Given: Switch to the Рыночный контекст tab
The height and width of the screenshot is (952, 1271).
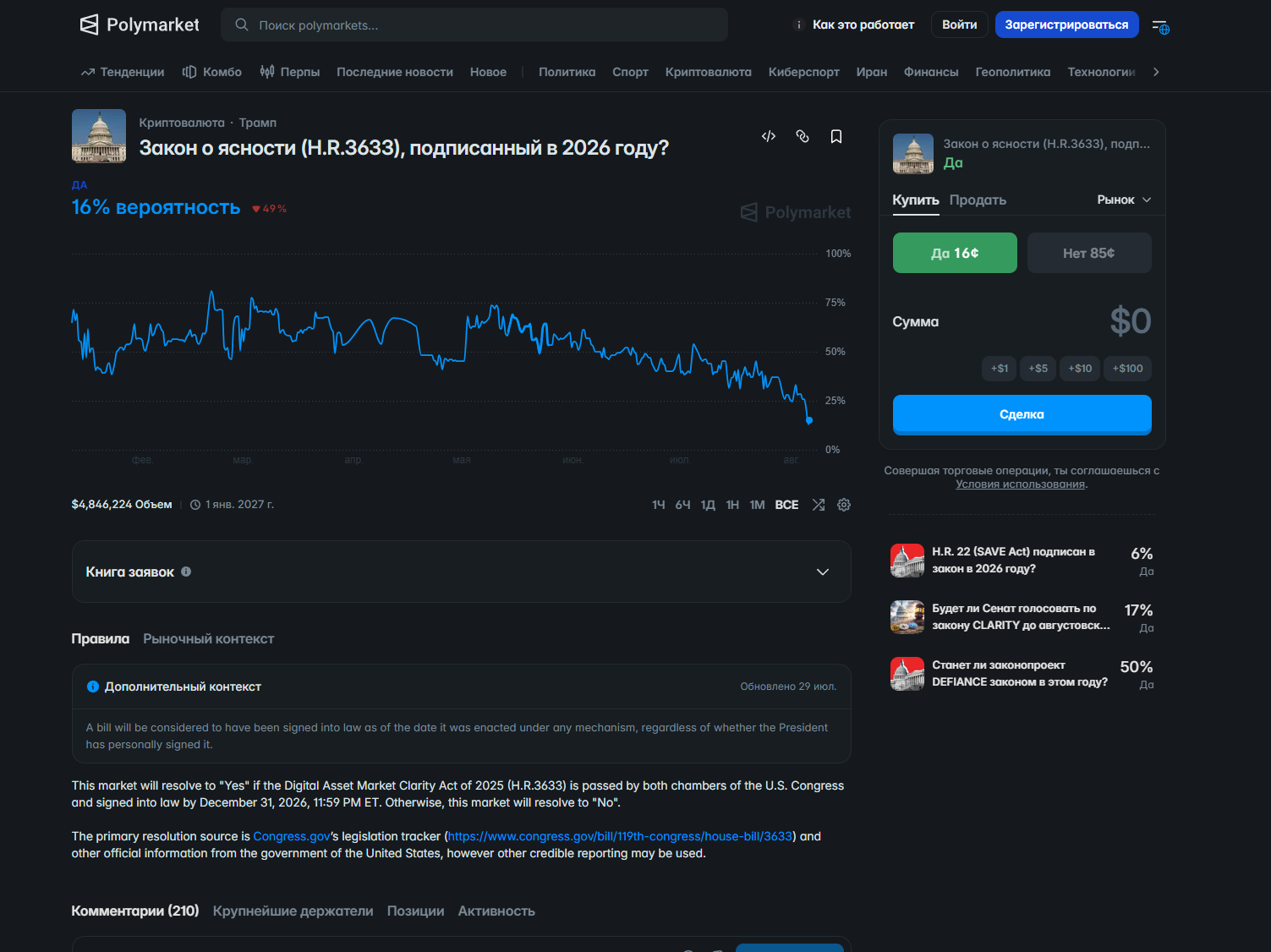Looking at the screenshot, I should [209, 639].
